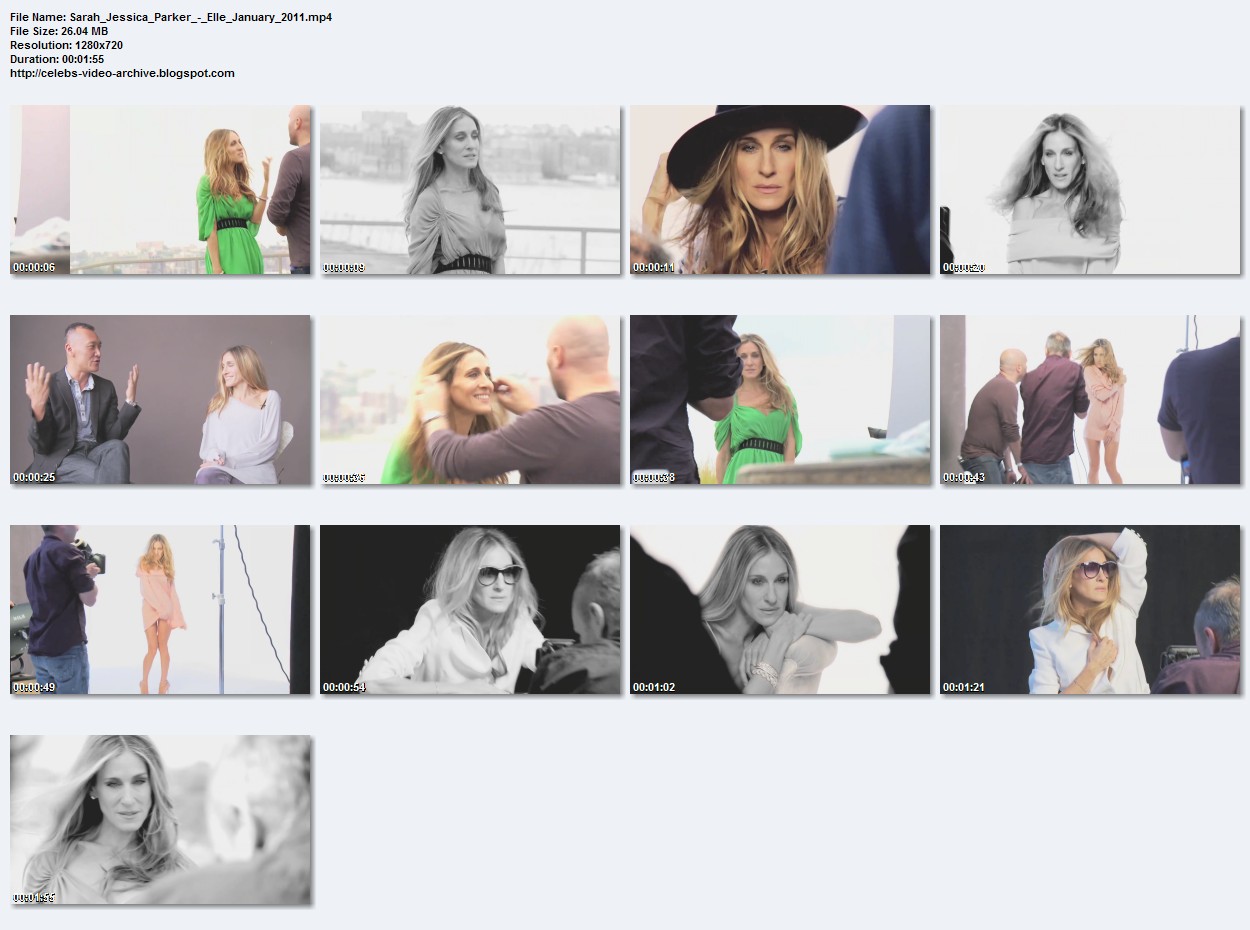Open the grayscale thumbnail by the waterfront railing
Image resolution: width=1250 pixels, height=930 pixels.
tap(470, 190)
